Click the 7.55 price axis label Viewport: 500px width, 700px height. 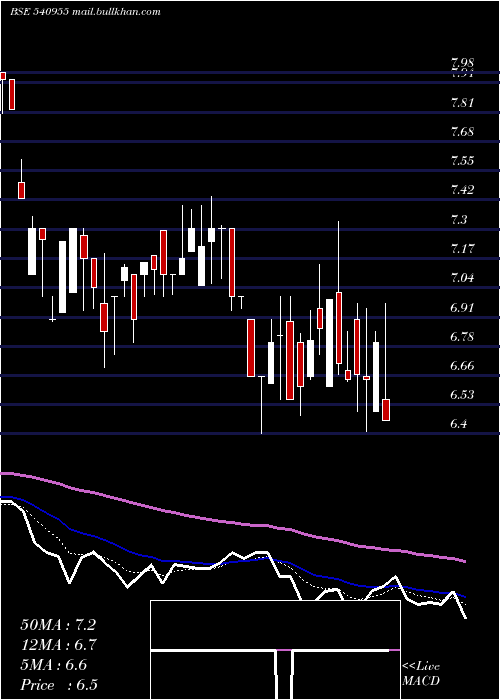point(462,161)
